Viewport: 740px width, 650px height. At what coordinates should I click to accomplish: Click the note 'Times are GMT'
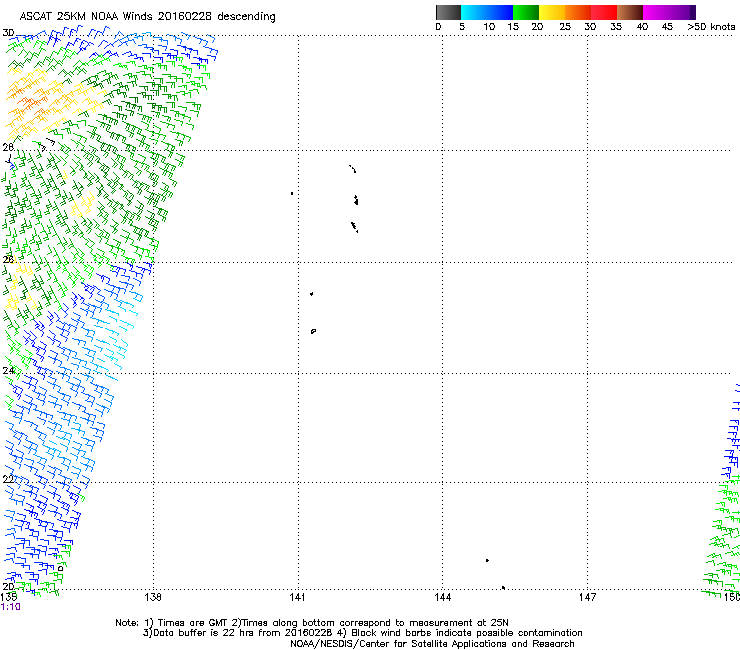pos(194,623)
